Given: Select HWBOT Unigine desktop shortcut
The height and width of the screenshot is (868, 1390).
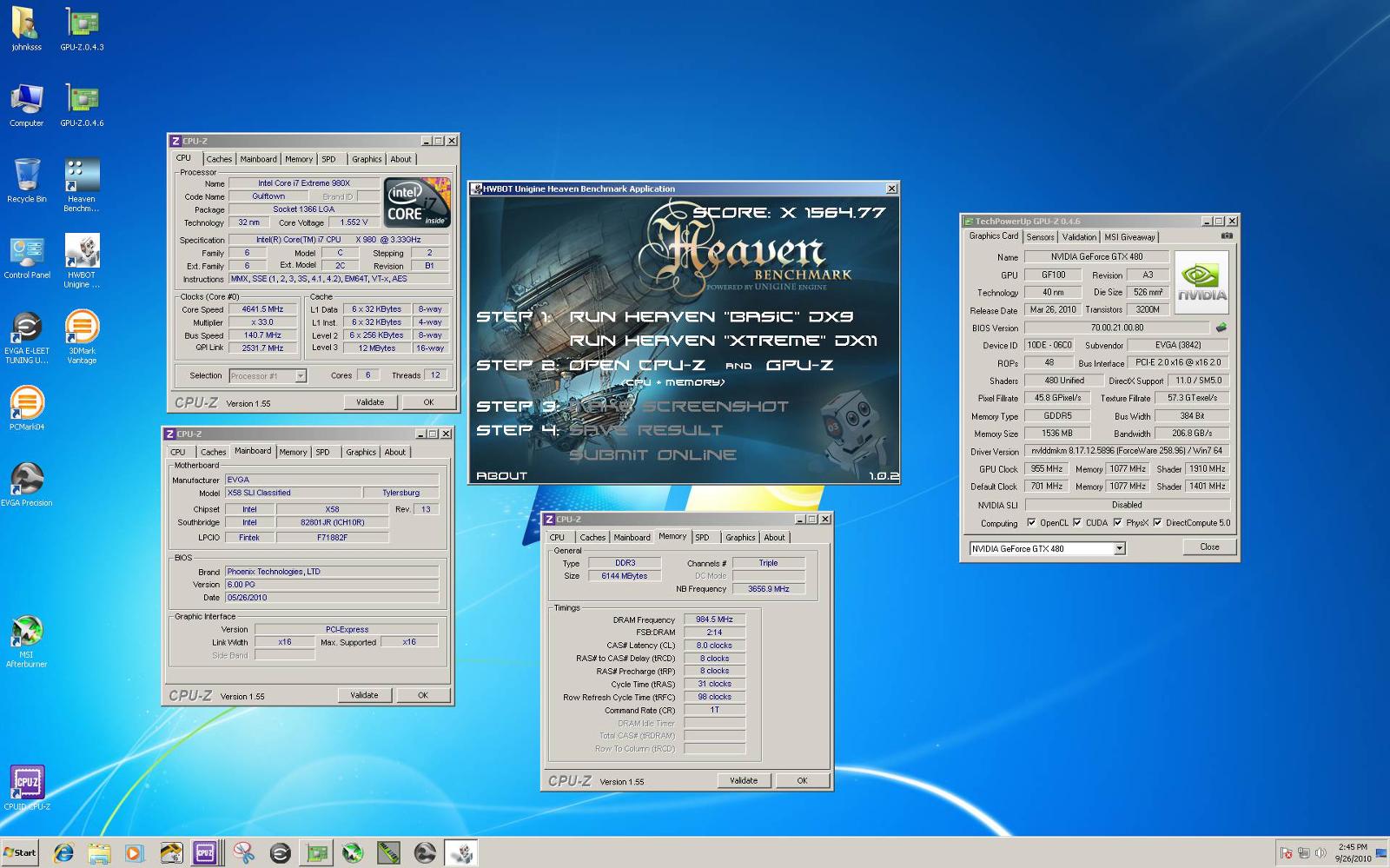Looking at the screenshot, I should tap(82, 261).
